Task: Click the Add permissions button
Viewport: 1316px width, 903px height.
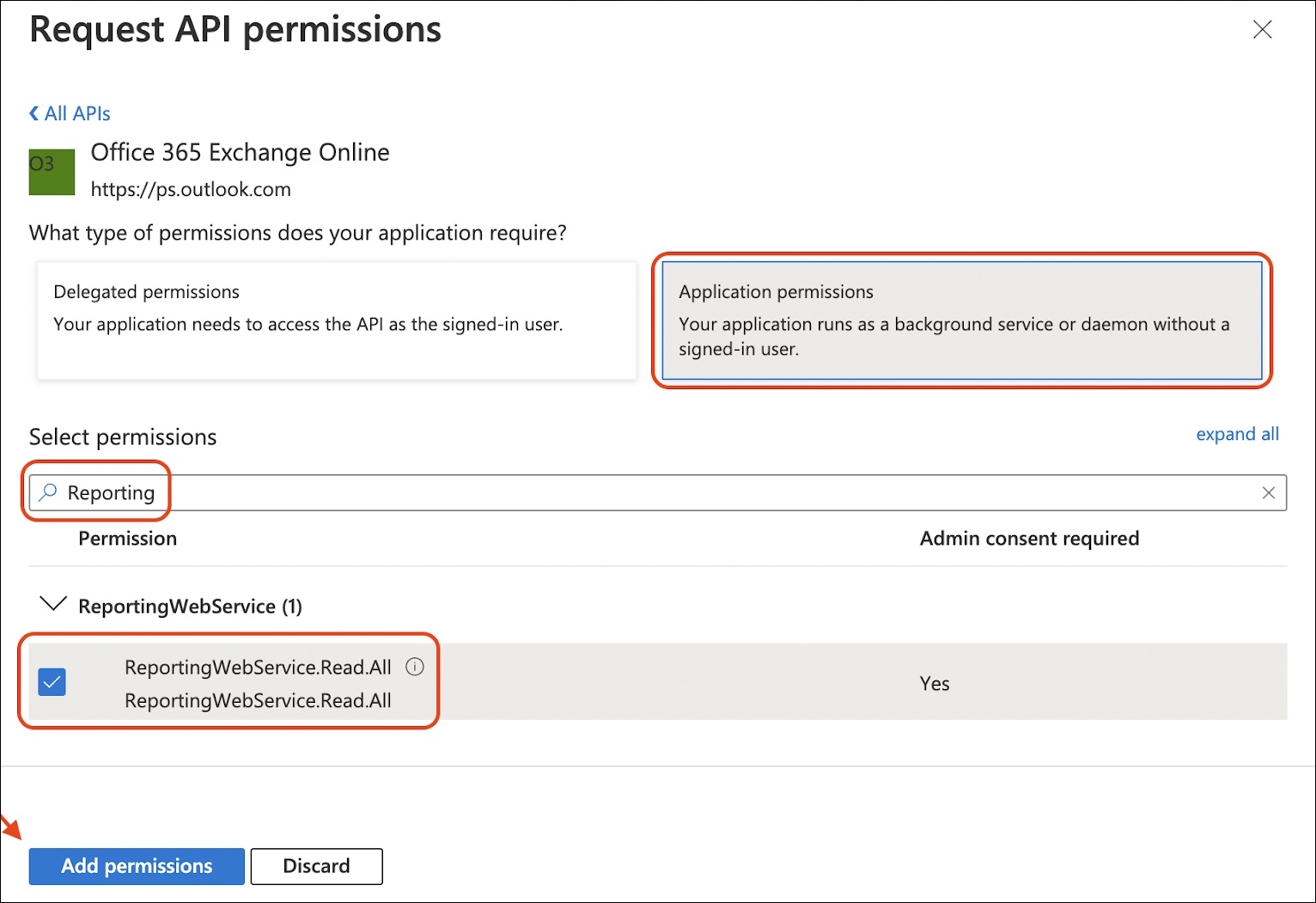Action: click(136, 866)
